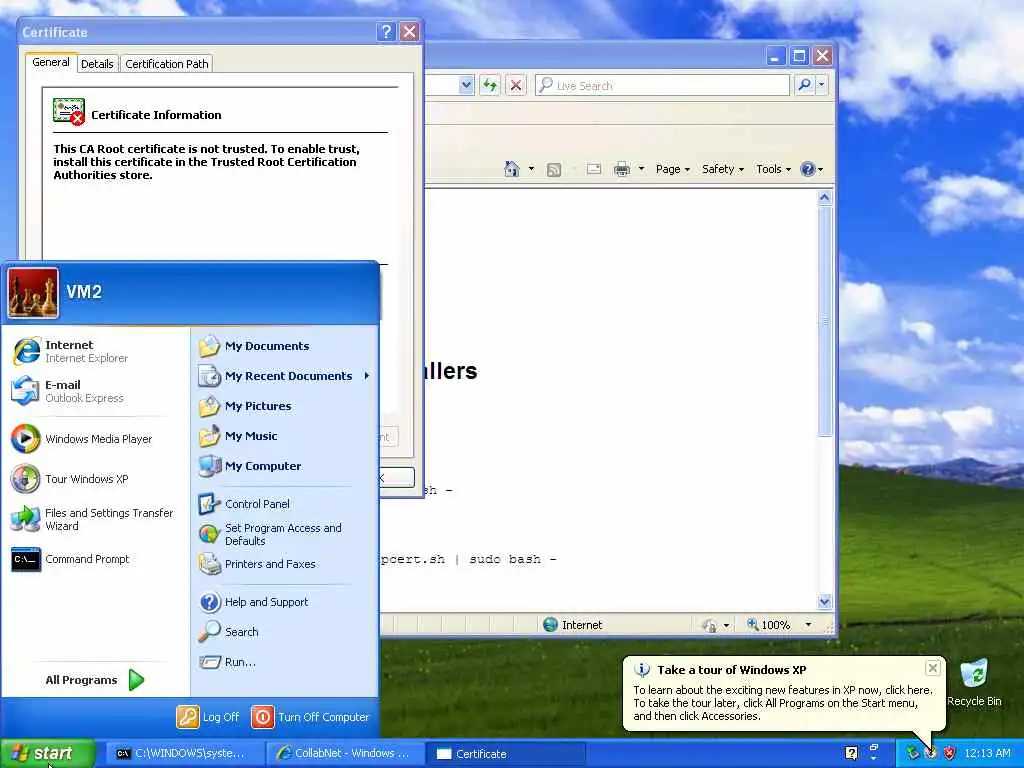Click the RSS feeds icon
Viewport: 1024px width, 768px height.
coord(554,170)
